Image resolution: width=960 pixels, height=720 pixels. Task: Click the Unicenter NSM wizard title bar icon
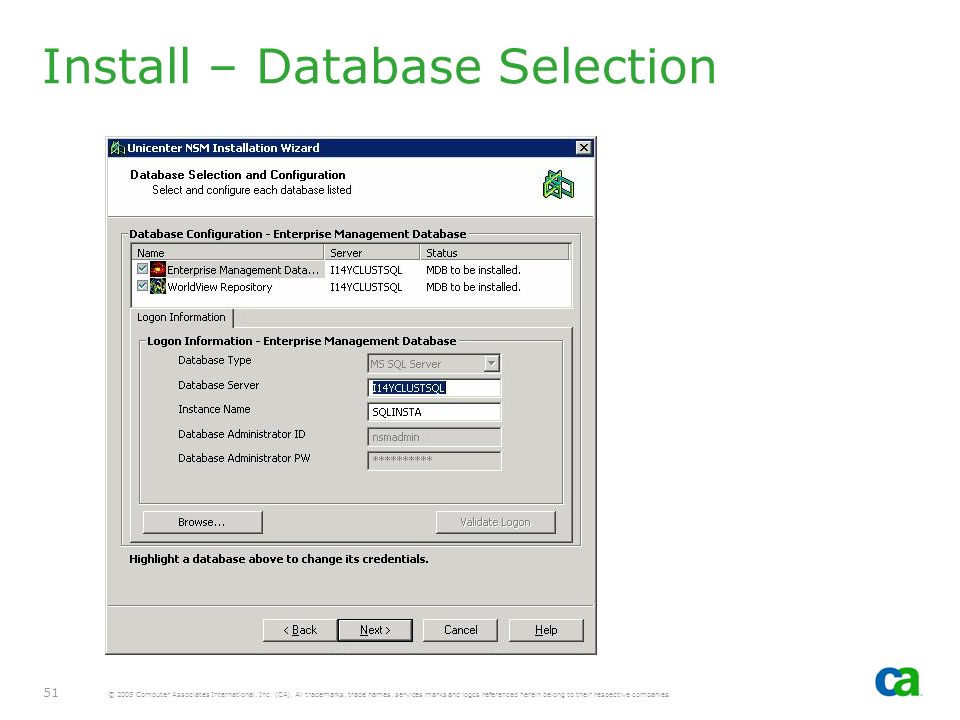(117, 148)
